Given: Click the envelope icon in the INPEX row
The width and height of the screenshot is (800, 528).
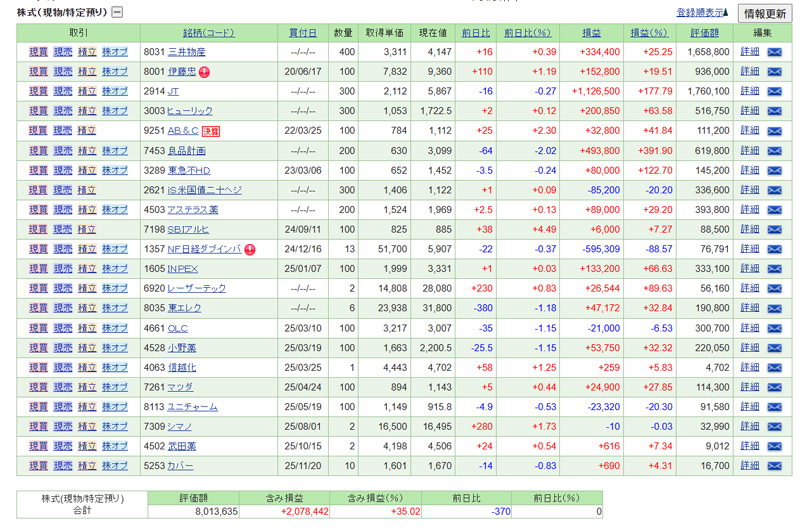Looking at the screenshot, I should [774, 269].
